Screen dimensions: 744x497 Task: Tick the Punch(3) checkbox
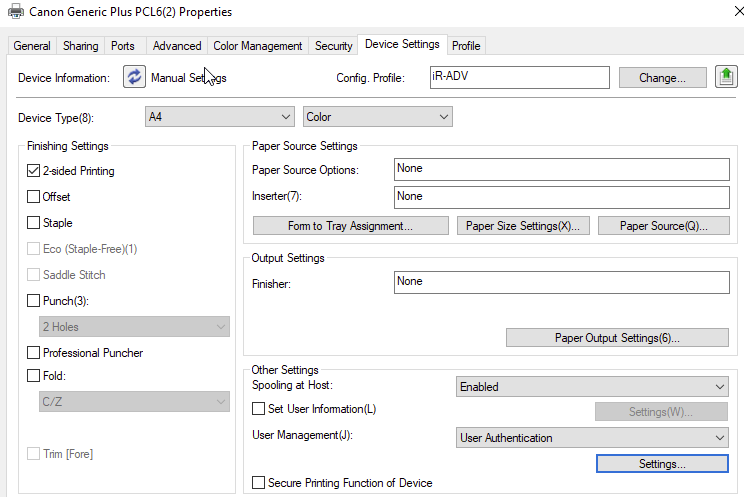[33, 300]
